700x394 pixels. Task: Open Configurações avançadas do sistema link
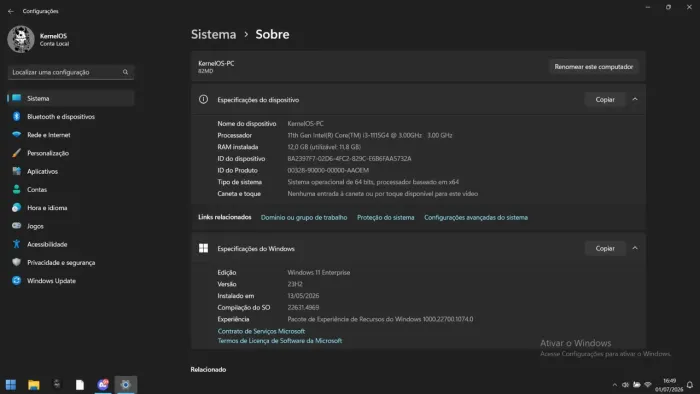[x=476, y=217]
